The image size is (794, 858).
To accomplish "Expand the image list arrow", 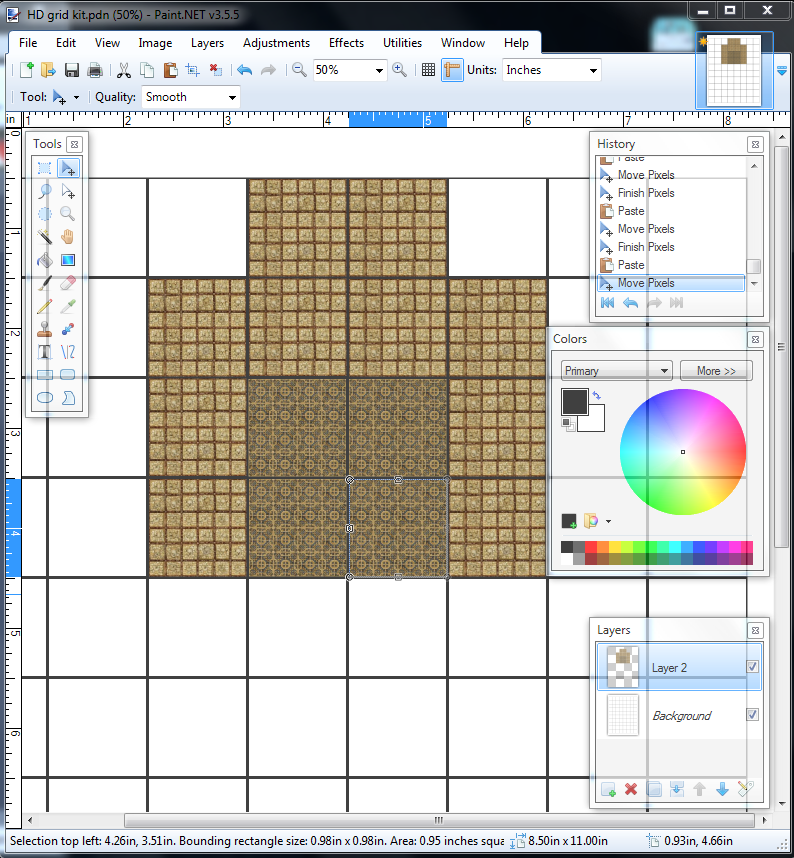I will [783, 71].
